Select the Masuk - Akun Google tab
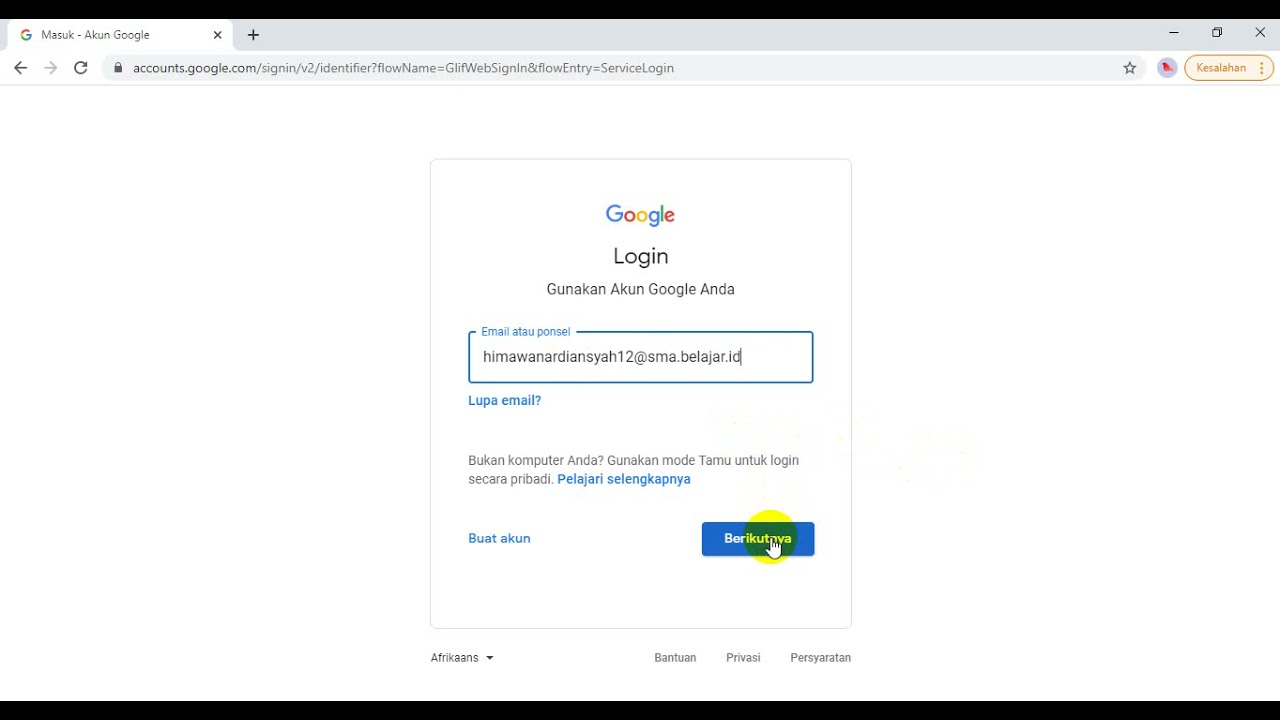 pyautogui.click(x=120, y=35)
